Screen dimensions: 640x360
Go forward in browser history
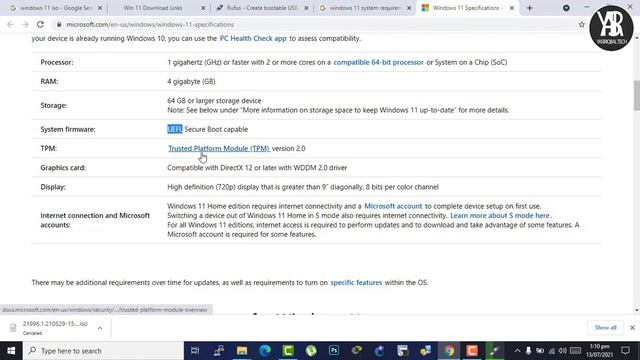(x=25, y=24)
